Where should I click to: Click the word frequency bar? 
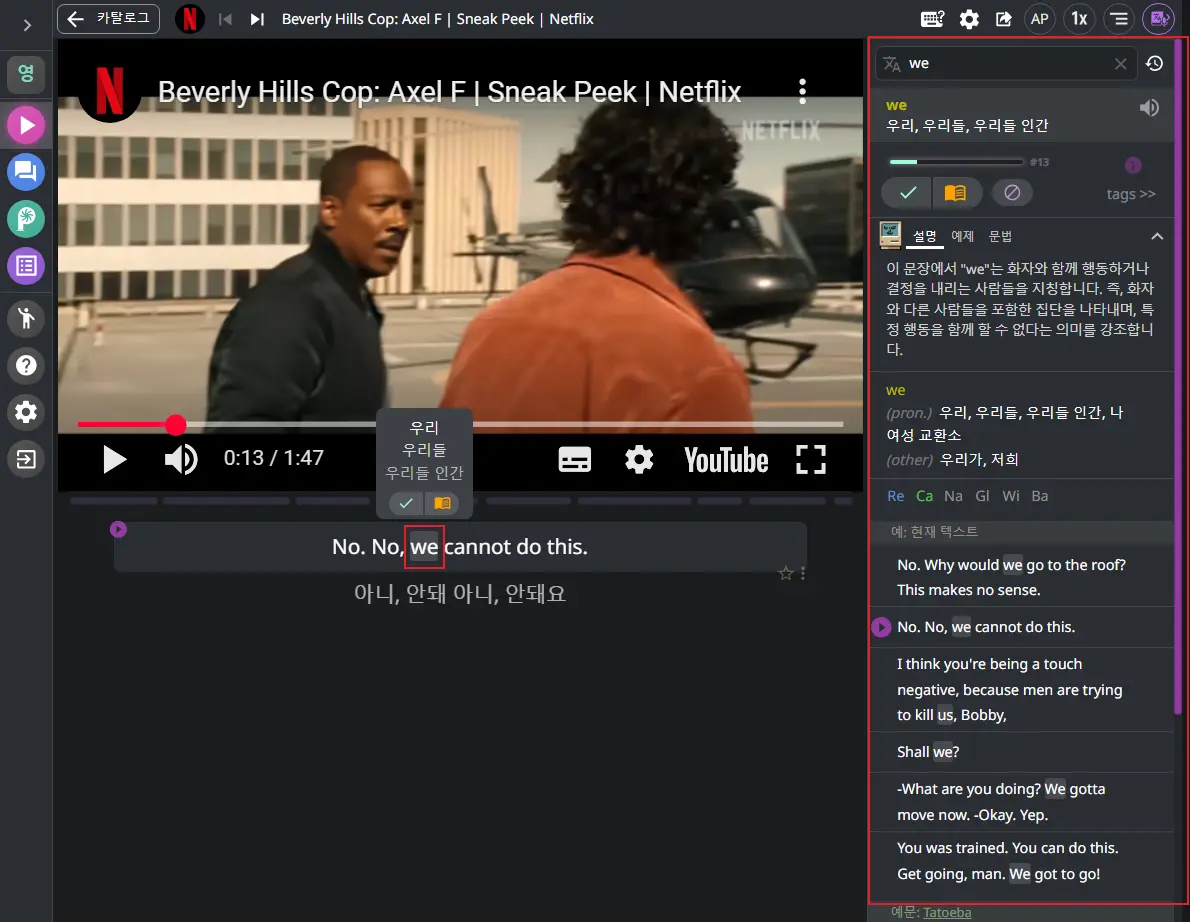[x=956, y=162]
